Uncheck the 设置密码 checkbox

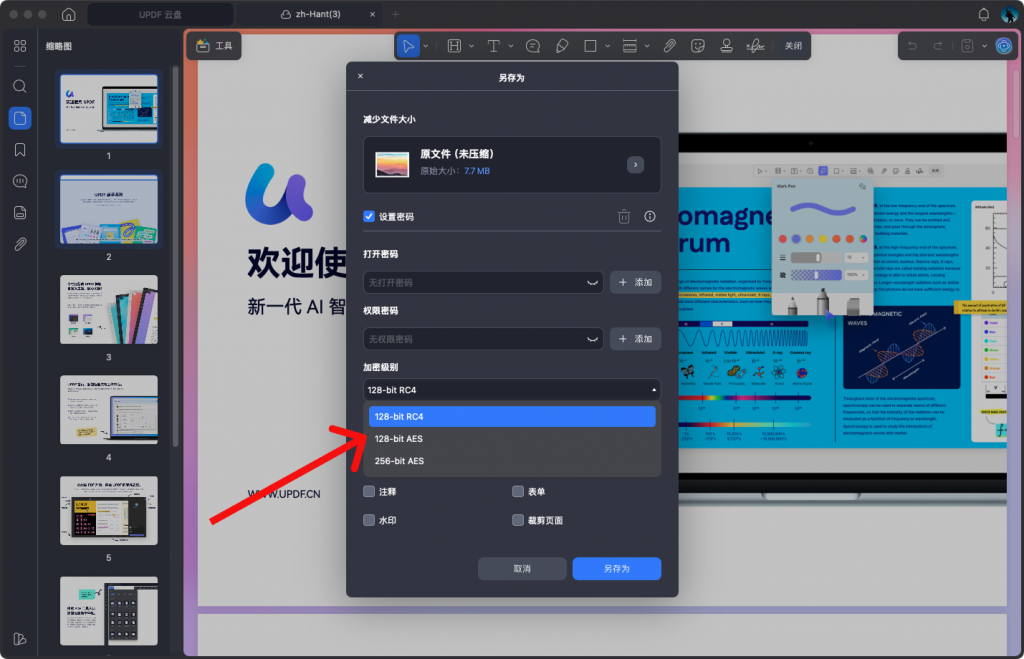coord(369,216)
